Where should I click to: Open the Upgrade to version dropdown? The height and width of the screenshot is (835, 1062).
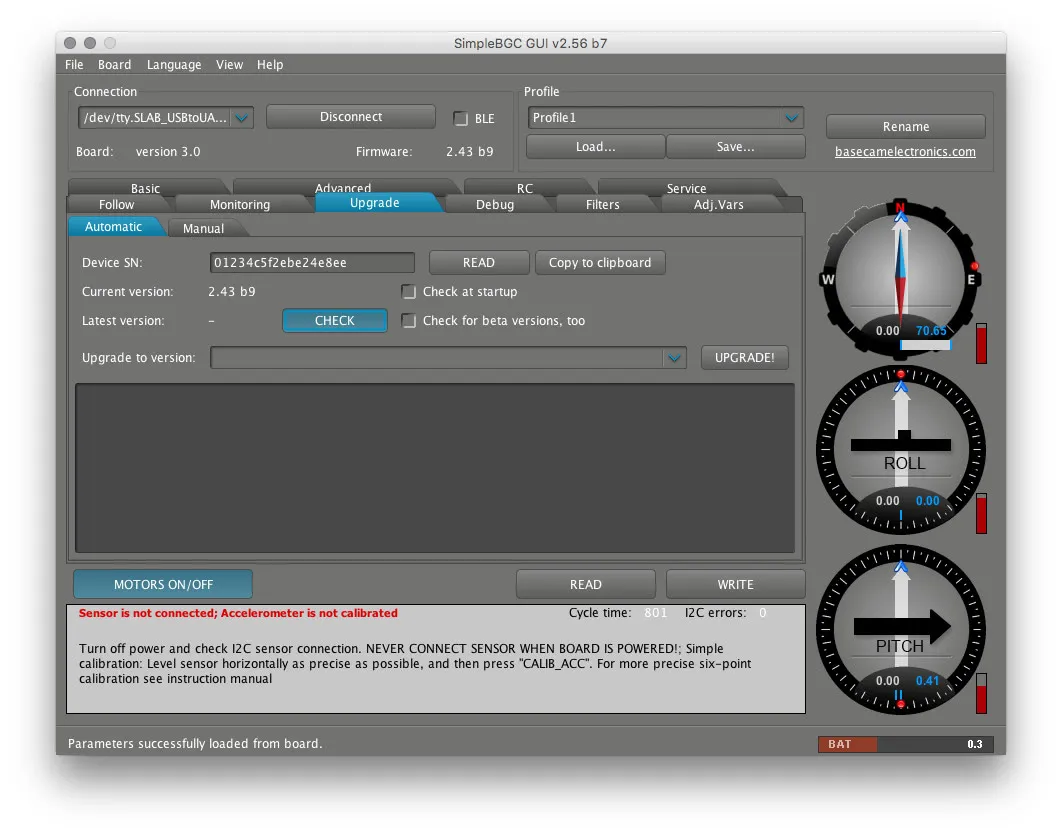pyautogui.click(x=674, y=358)
